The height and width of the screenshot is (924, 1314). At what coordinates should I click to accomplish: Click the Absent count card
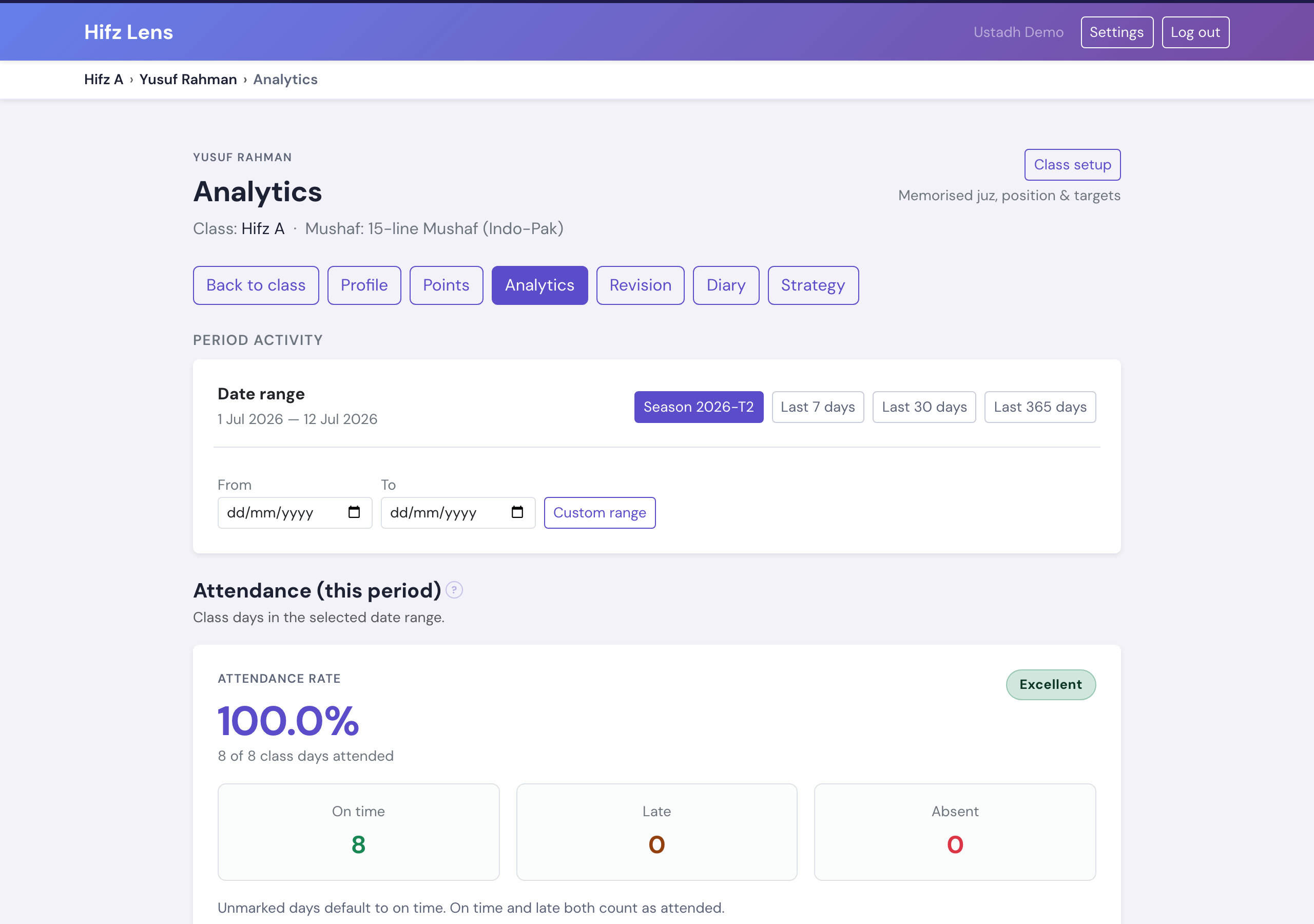[x=955, y=832]
